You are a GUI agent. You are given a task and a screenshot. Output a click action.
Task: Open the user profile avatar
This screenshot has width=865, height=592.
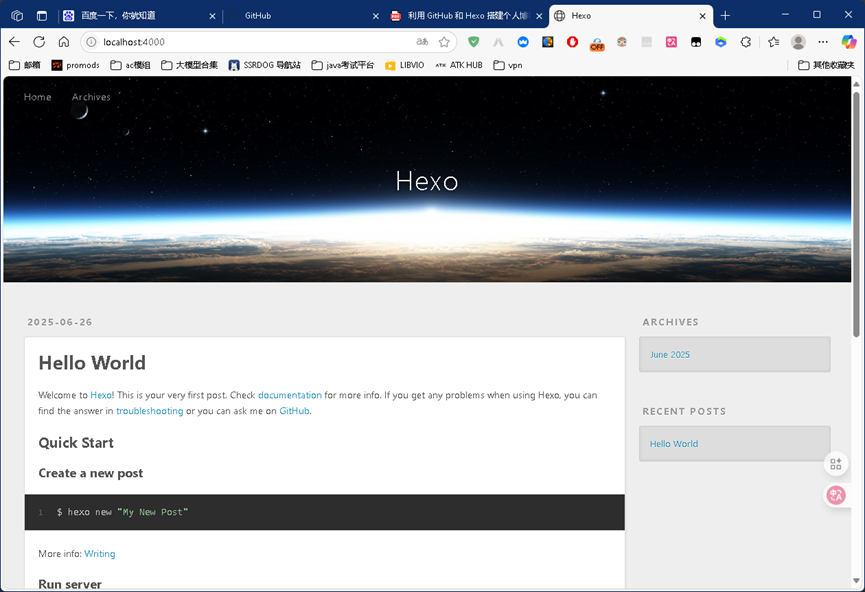coord(798,42)
